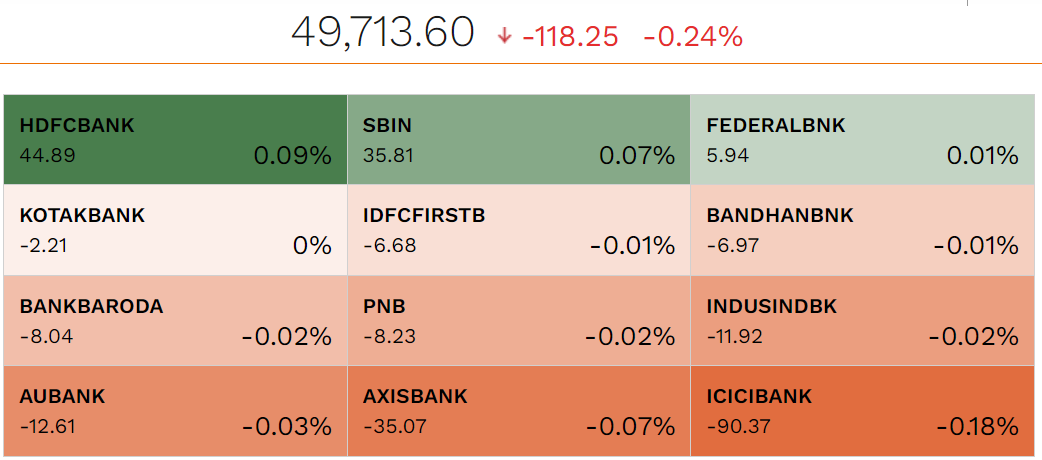The width and height of the screenshot is (1042, 460).
Task: Click the KOTAKBANK tile
Action: tap(175, 230)
